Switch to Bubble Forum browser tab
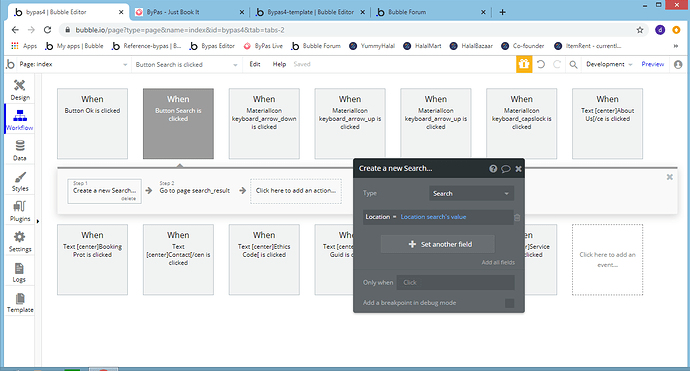The image size is (690, 371). [431, 12]
